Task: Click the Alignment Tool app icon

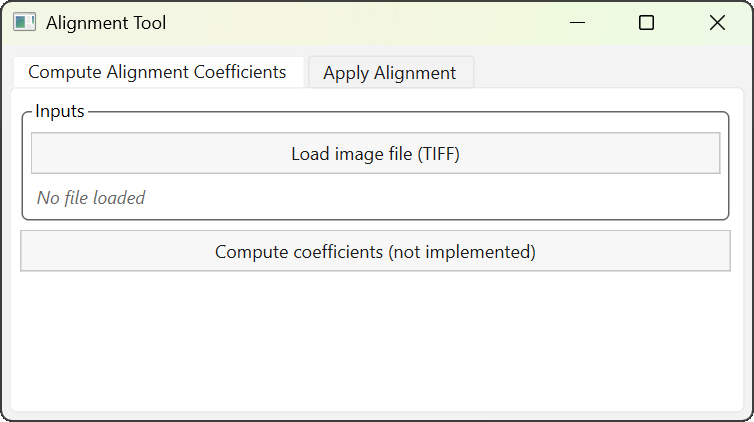Action: coord(24,23)
